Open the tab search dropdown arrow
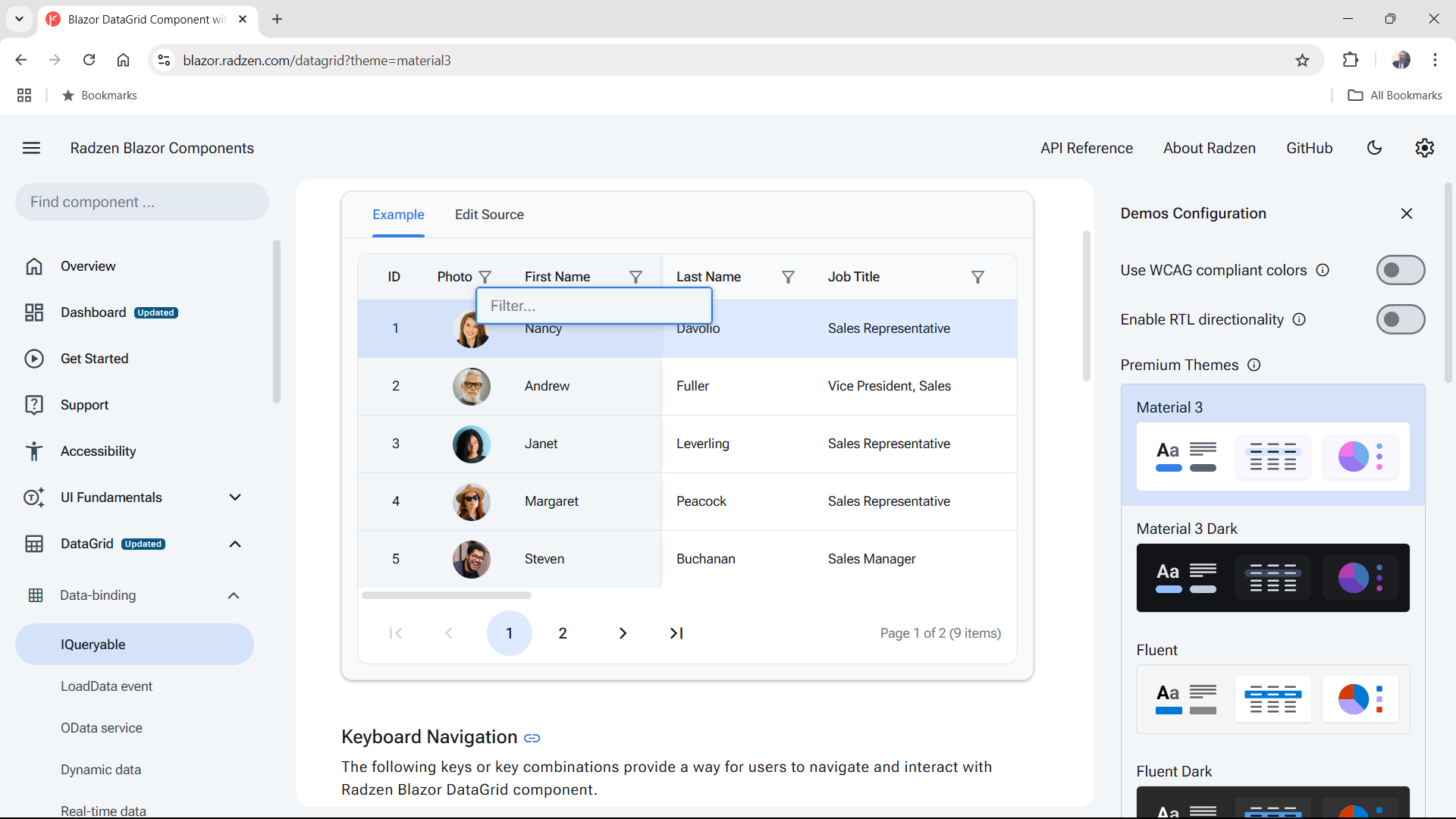 (x=19, y=19)
